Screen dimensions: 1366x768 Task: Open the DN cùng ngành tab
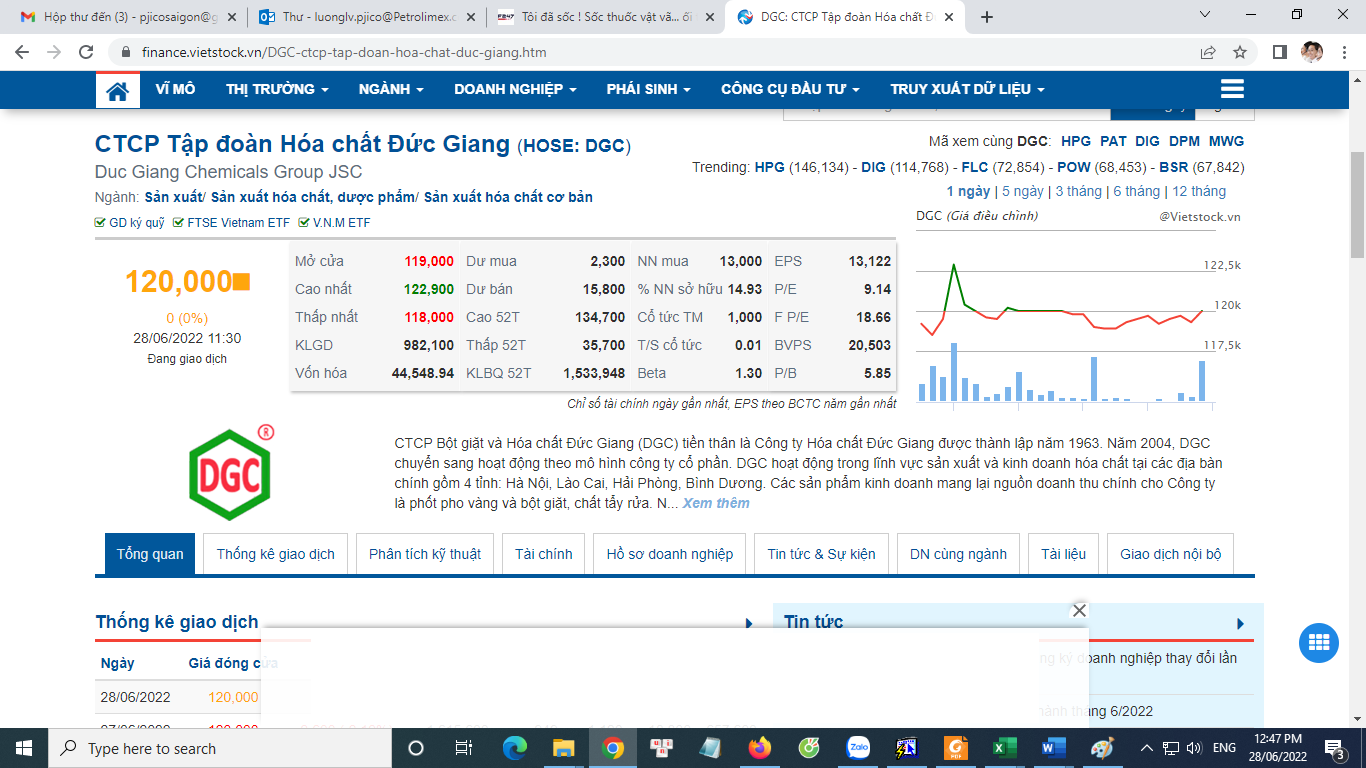click(958, 554)
